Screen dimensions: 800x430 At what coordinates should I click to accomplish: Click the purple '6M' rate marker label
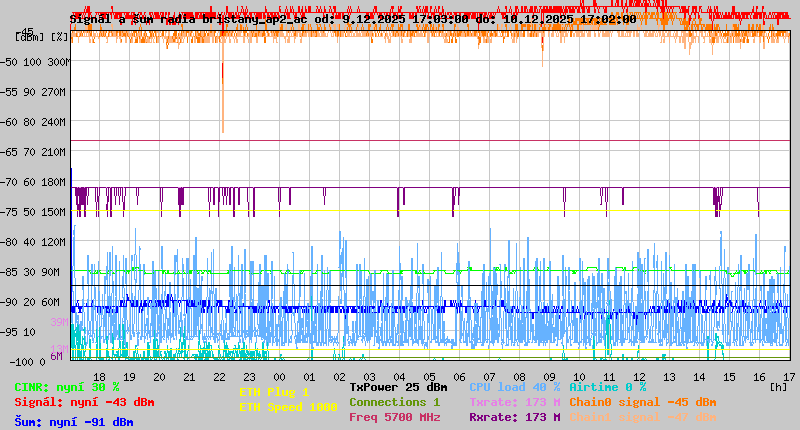pyautogui.click(x=56, y=357)
